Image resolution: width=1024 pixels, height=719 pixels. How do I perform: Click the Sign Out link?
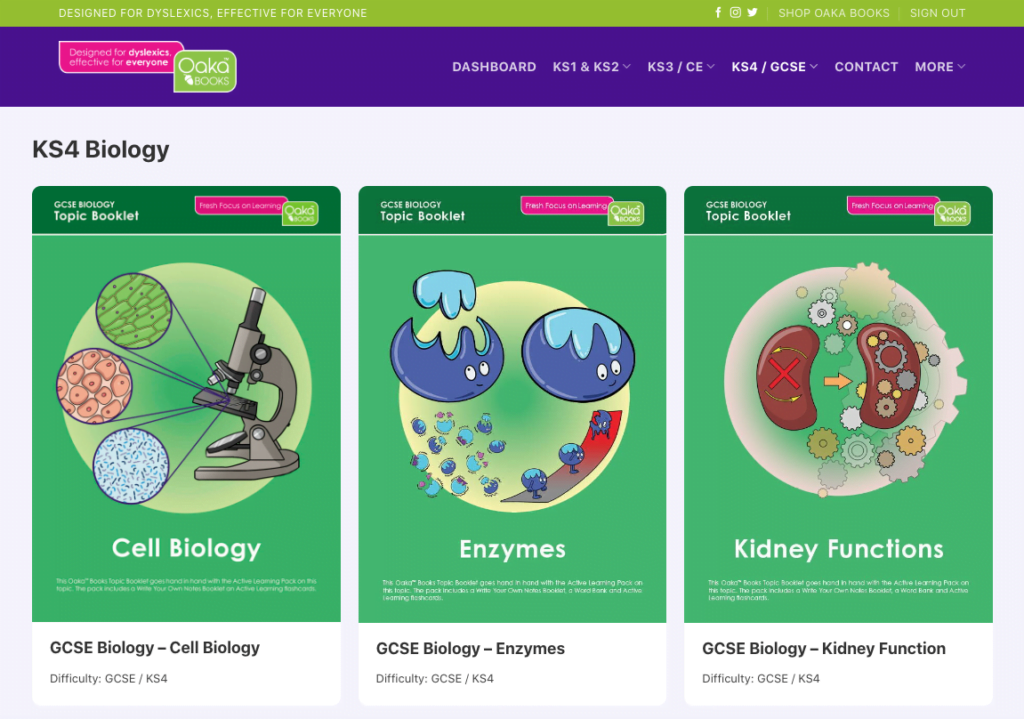(937, 13)
